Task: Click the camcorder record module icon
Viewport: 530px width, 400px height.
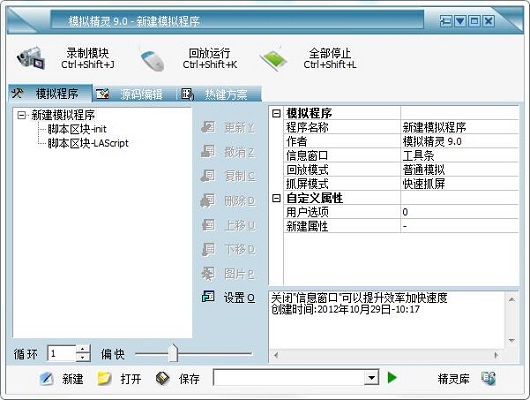Action: pos(31,58)
